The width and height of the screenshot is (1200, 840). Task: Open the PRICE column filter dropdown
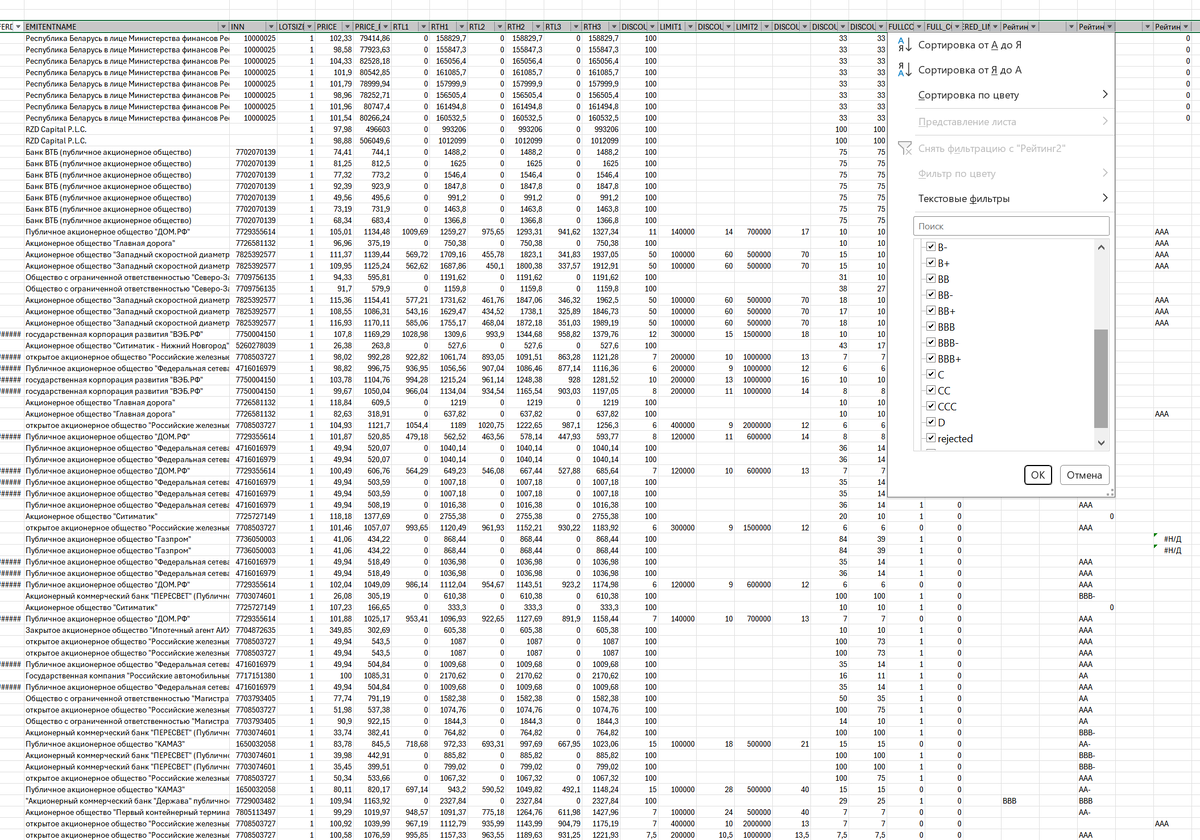pyautogui.click(x=345, y=25)
